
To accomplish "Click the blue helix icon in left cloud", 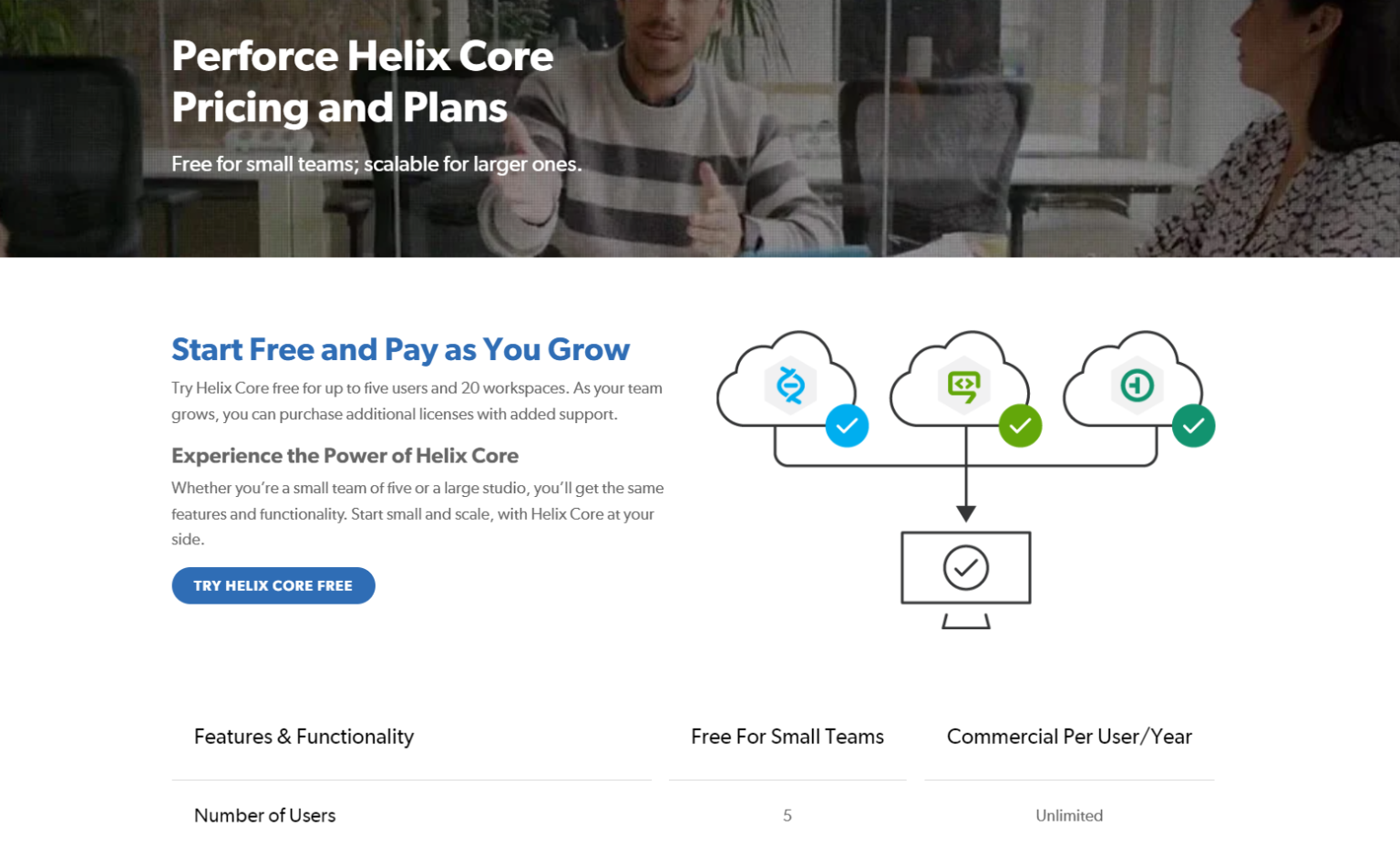I will [x=790, y=385].
